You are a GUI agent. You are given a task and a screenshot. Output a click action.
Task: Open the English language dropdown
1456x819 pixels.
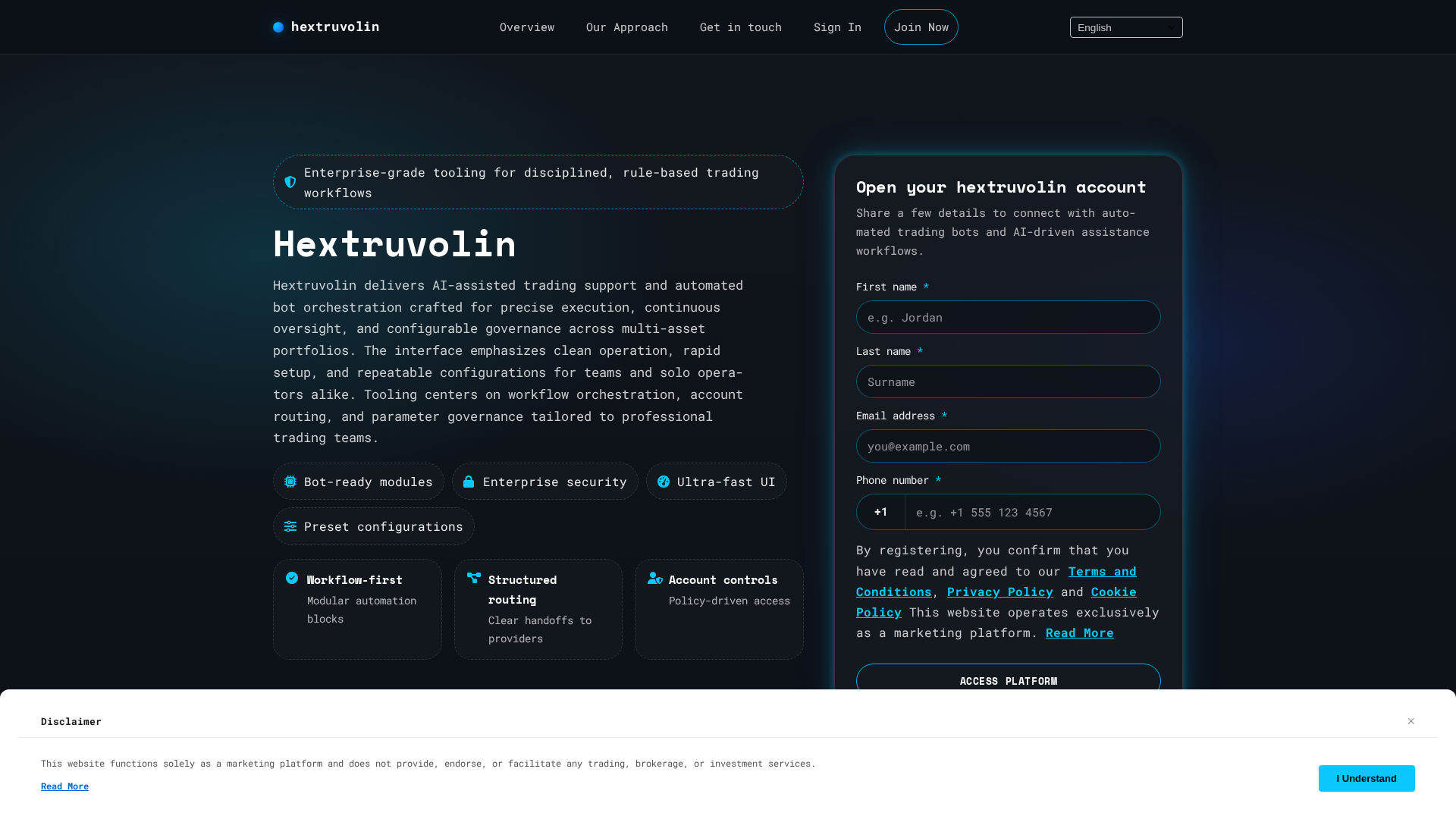coord(1126,27)
